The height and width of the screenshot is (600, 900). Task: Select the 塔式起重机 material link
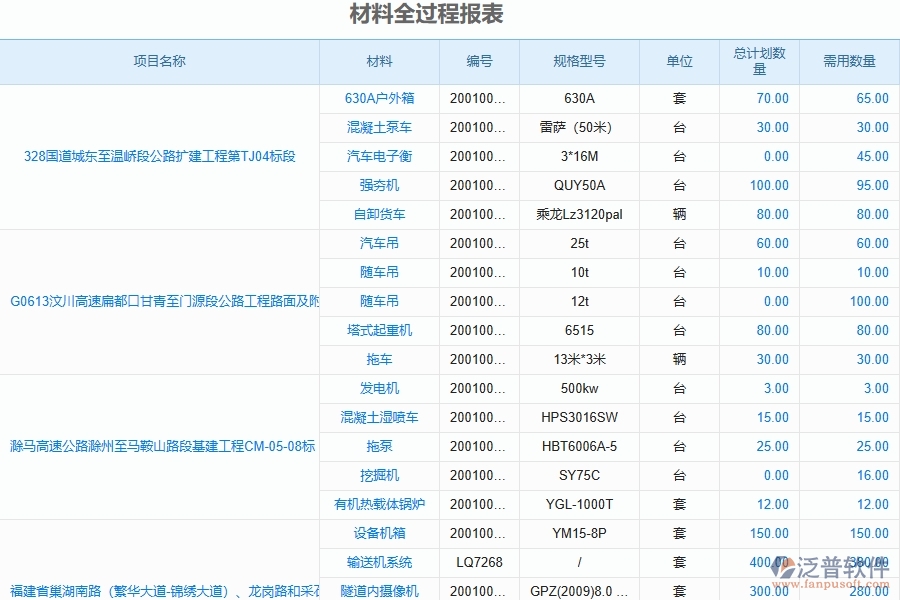[x=378, y=330]
